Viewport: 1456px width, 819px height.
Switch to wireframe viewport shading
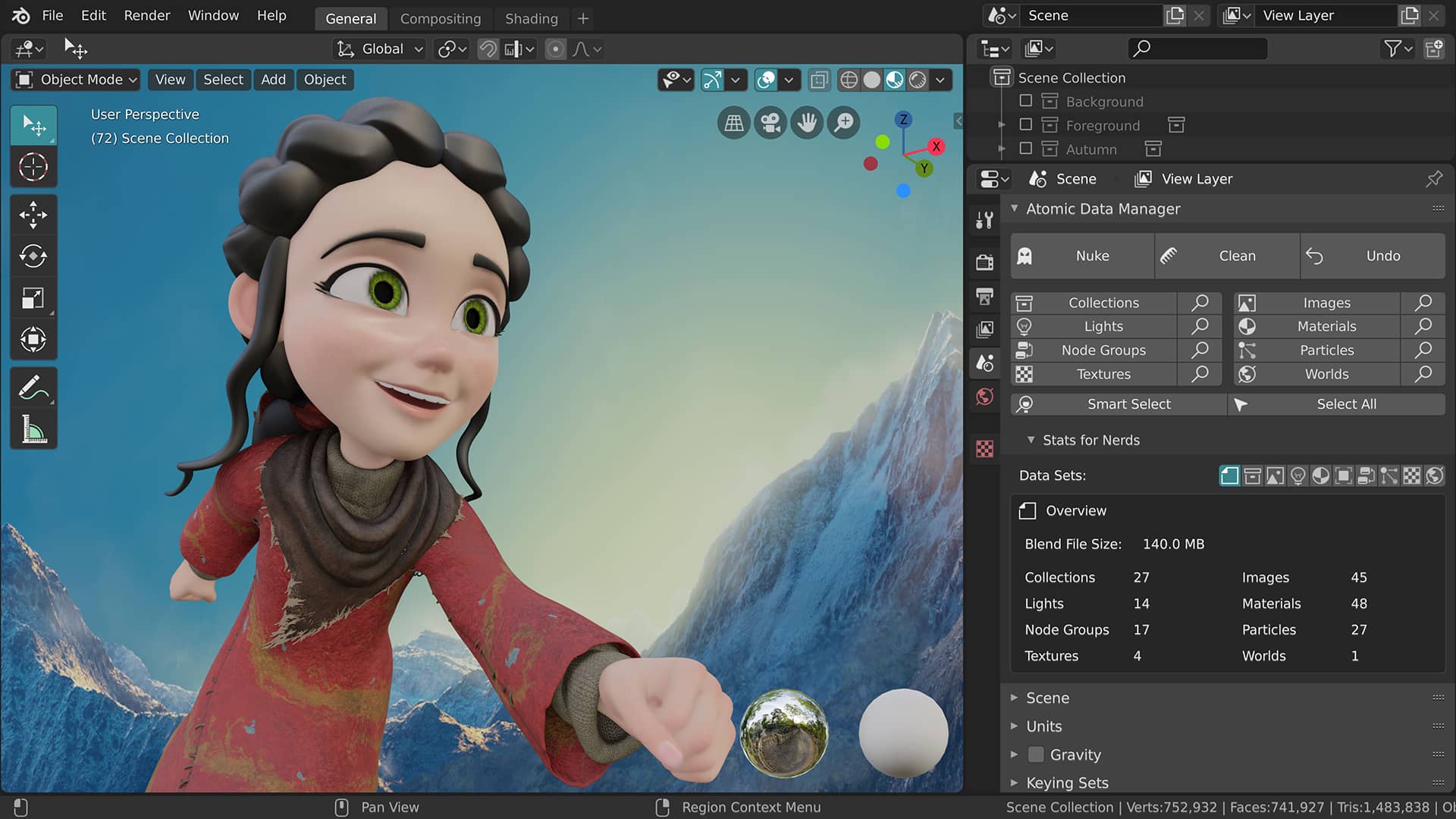[849, 80]
